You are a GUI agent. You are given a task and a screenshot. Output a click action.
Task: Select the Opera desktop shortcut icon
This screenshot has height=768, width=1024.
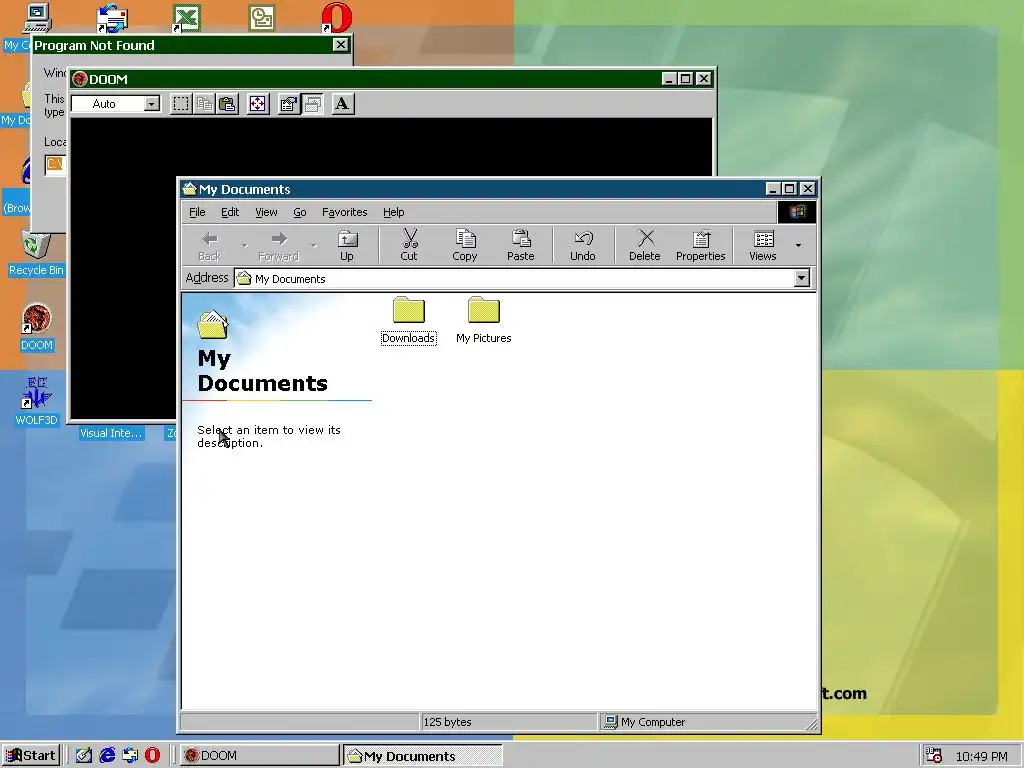click(x=337, y=18)
